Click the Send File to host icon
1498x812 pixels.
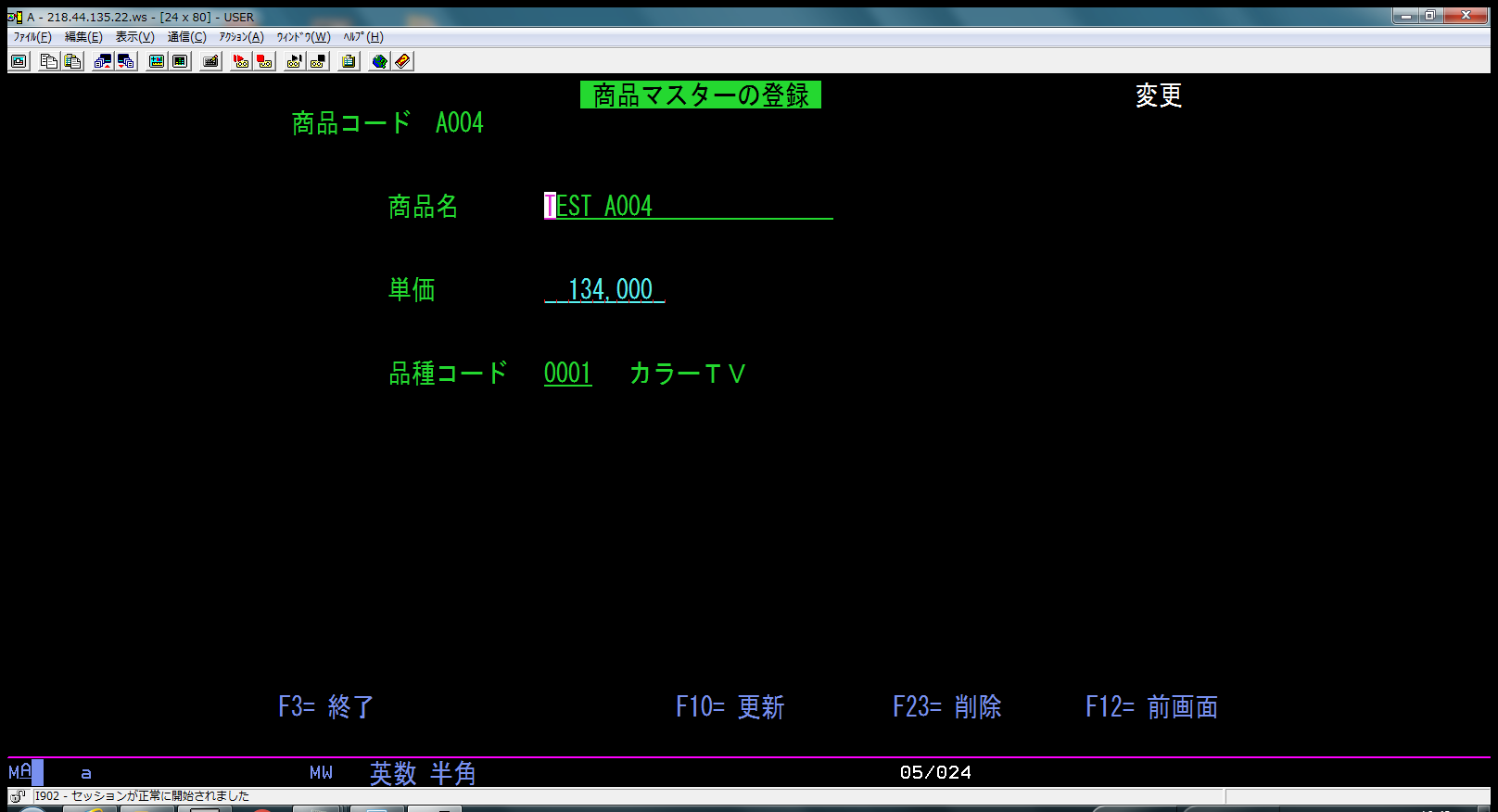click(103, 61)
